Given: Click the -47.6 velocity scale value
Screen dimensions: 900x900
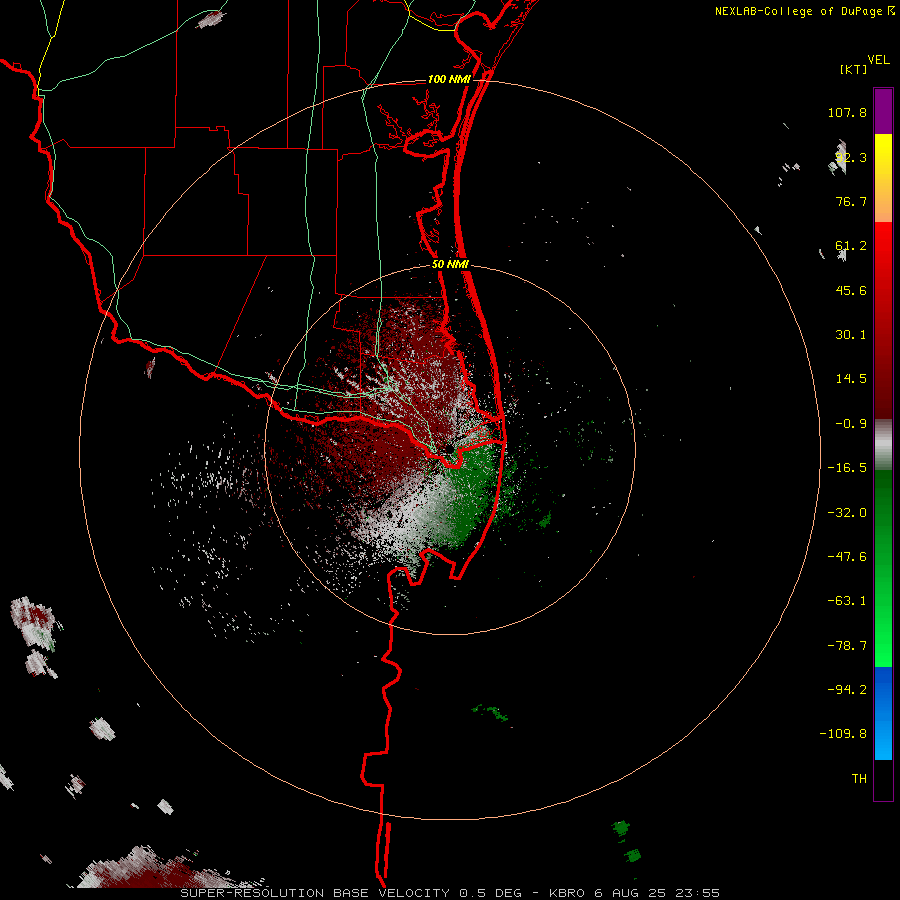Looking at the screenshot, I should (x=847, y=557).
